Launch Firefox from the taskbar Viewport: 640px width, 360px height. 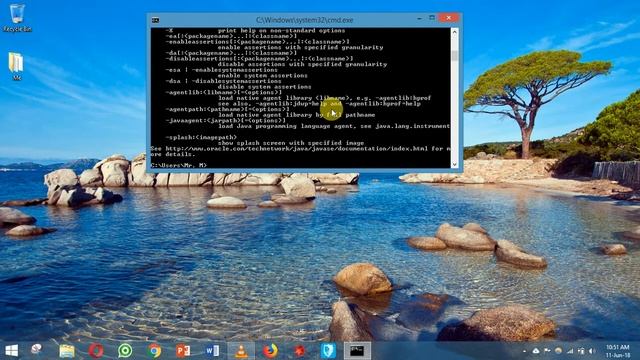[x=270, y=351]
